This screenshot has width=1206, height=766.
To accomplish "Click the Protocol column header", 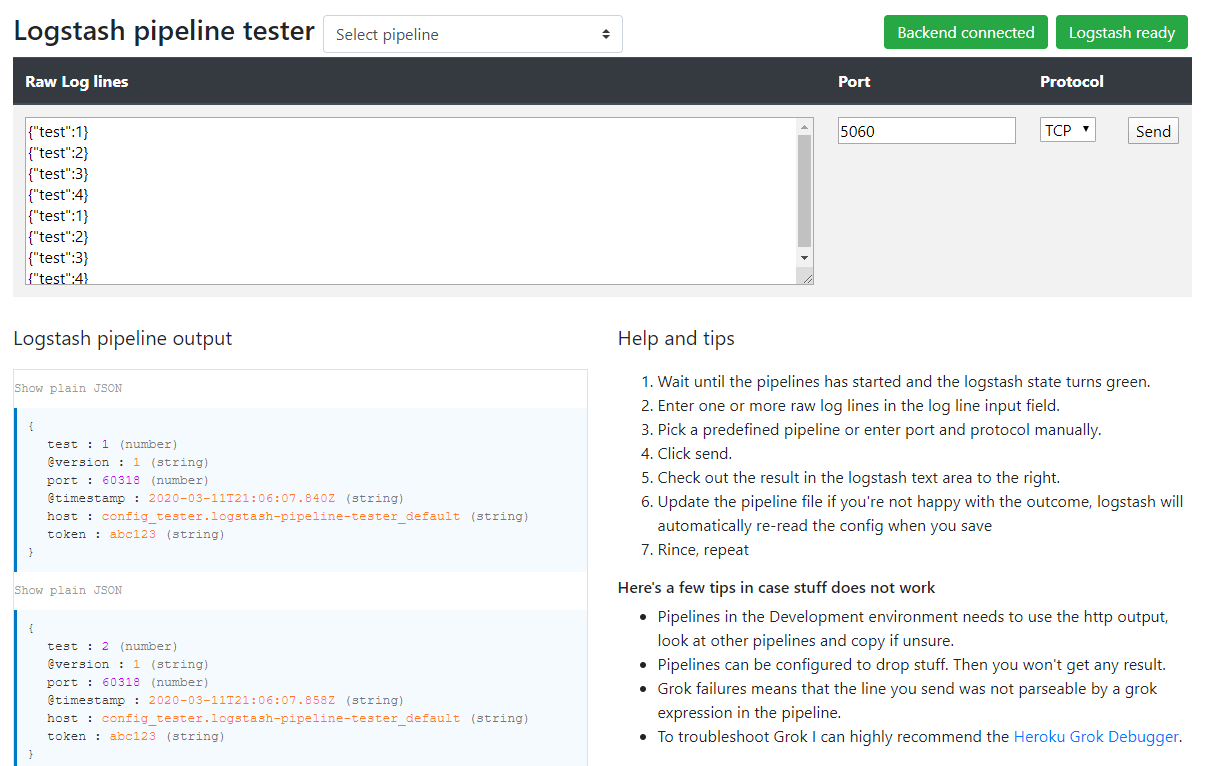I will click(1071, 82).
